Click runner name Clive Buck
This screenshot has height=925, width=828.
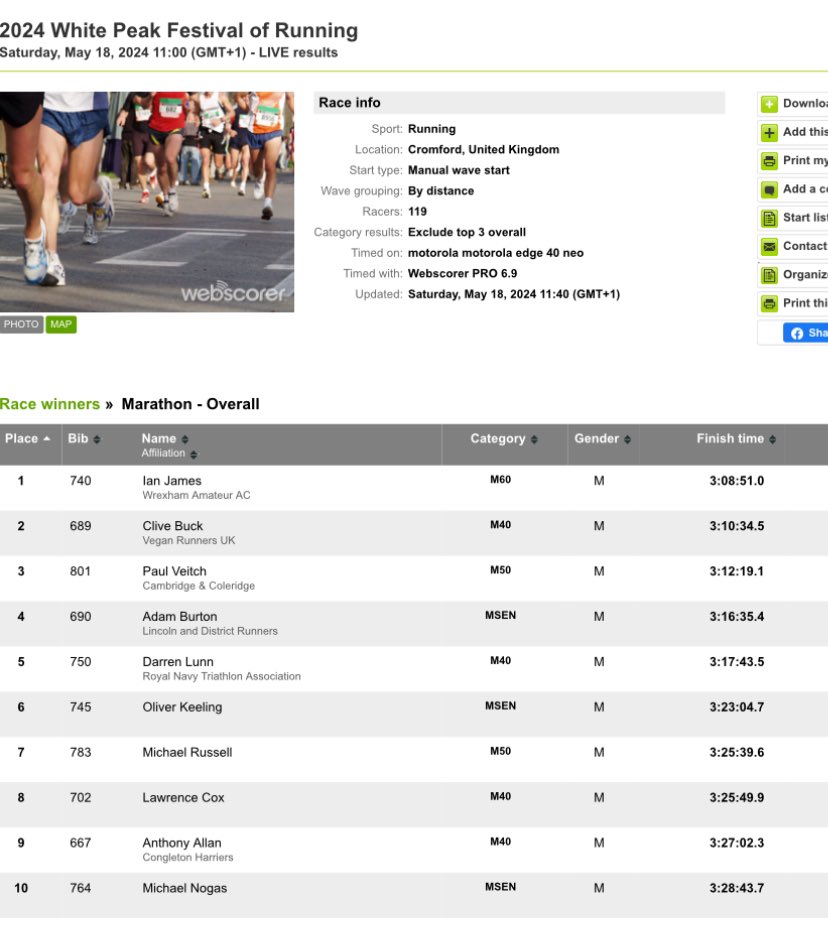172,526
